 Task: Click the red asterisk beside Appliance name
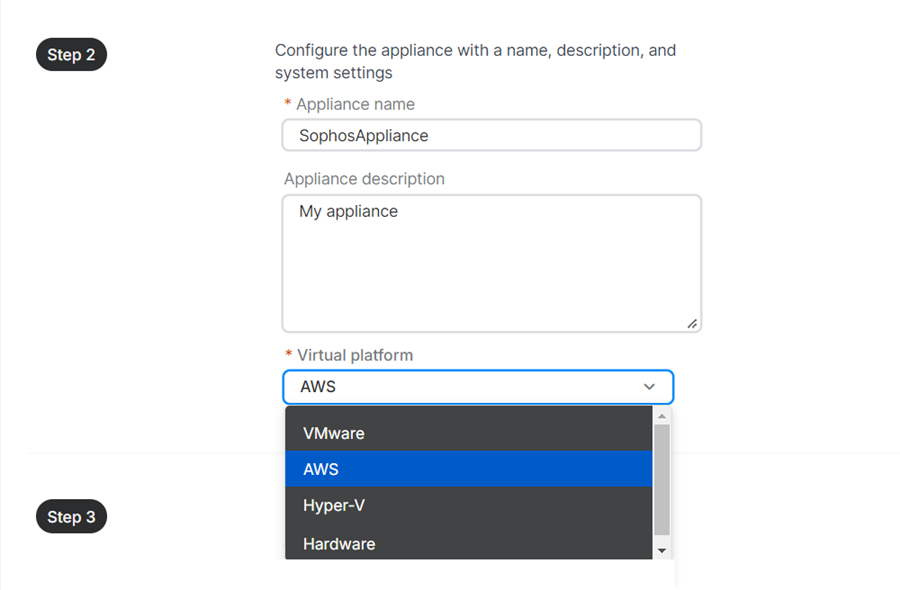click(x=288, y=104)
